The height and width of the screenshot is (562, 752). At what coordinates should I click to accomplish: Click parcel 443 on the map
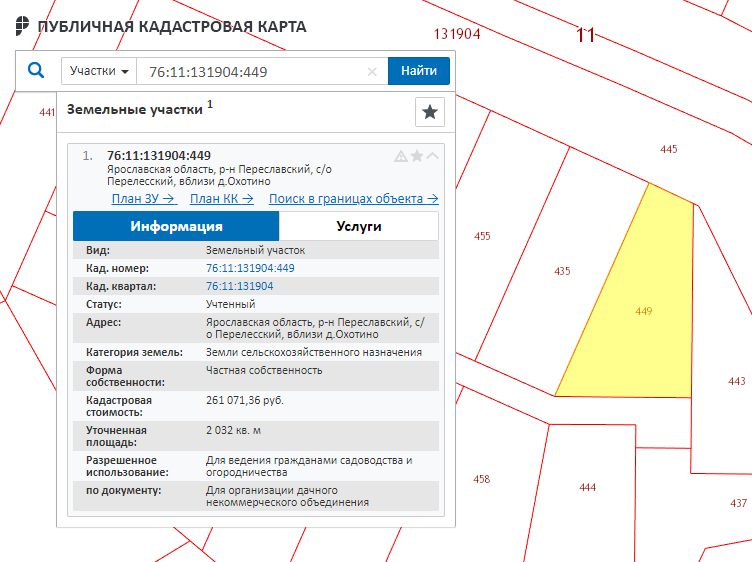coord(737,381)
